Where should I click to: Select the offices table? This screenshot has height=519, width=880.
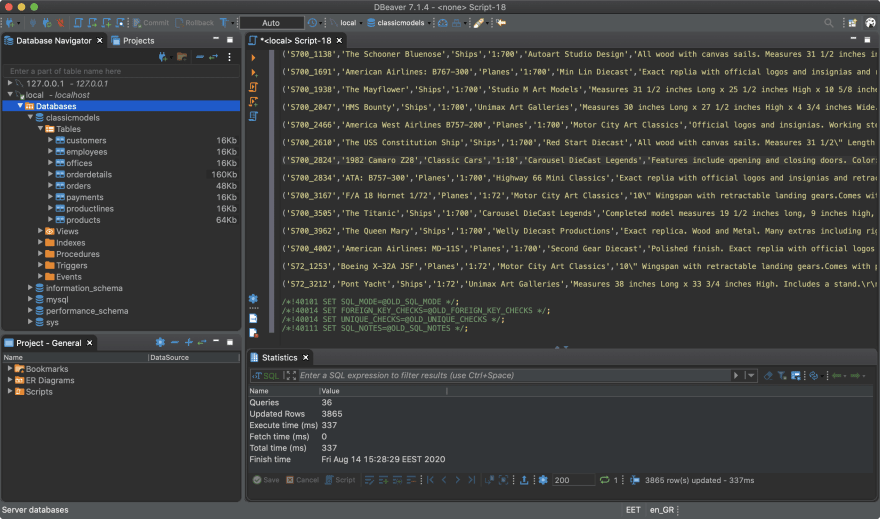pos(79,163)
